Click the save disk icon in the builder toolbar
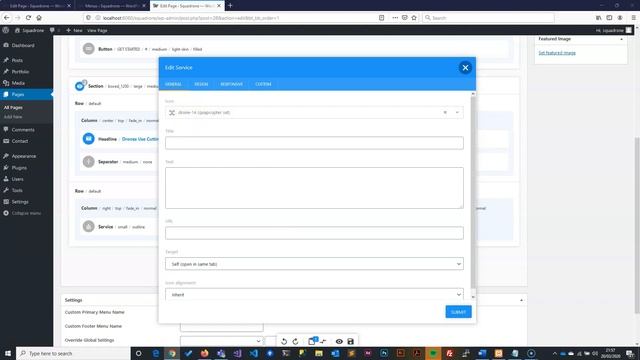Image resolution: width=640 pixels, height=360 pixels. click(x=351, y=341)
